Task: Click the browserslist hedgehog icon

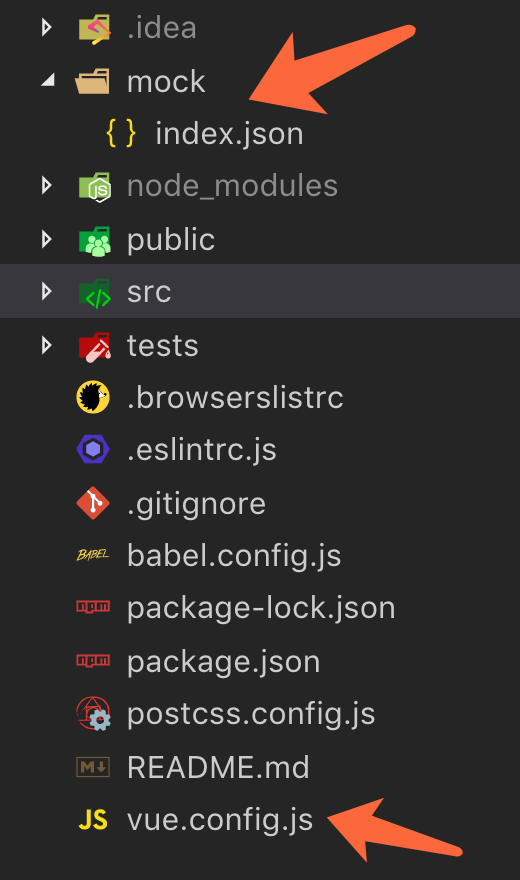Action: point(93,397)
